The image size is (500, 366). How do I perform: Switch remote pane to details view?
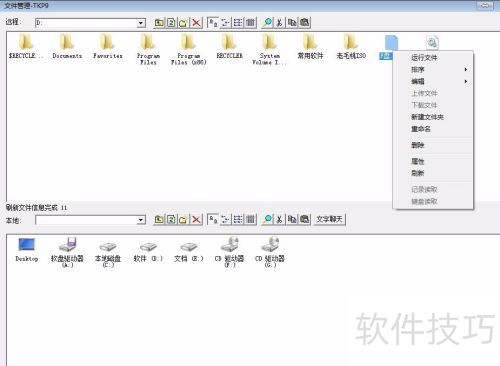point(250,23)
